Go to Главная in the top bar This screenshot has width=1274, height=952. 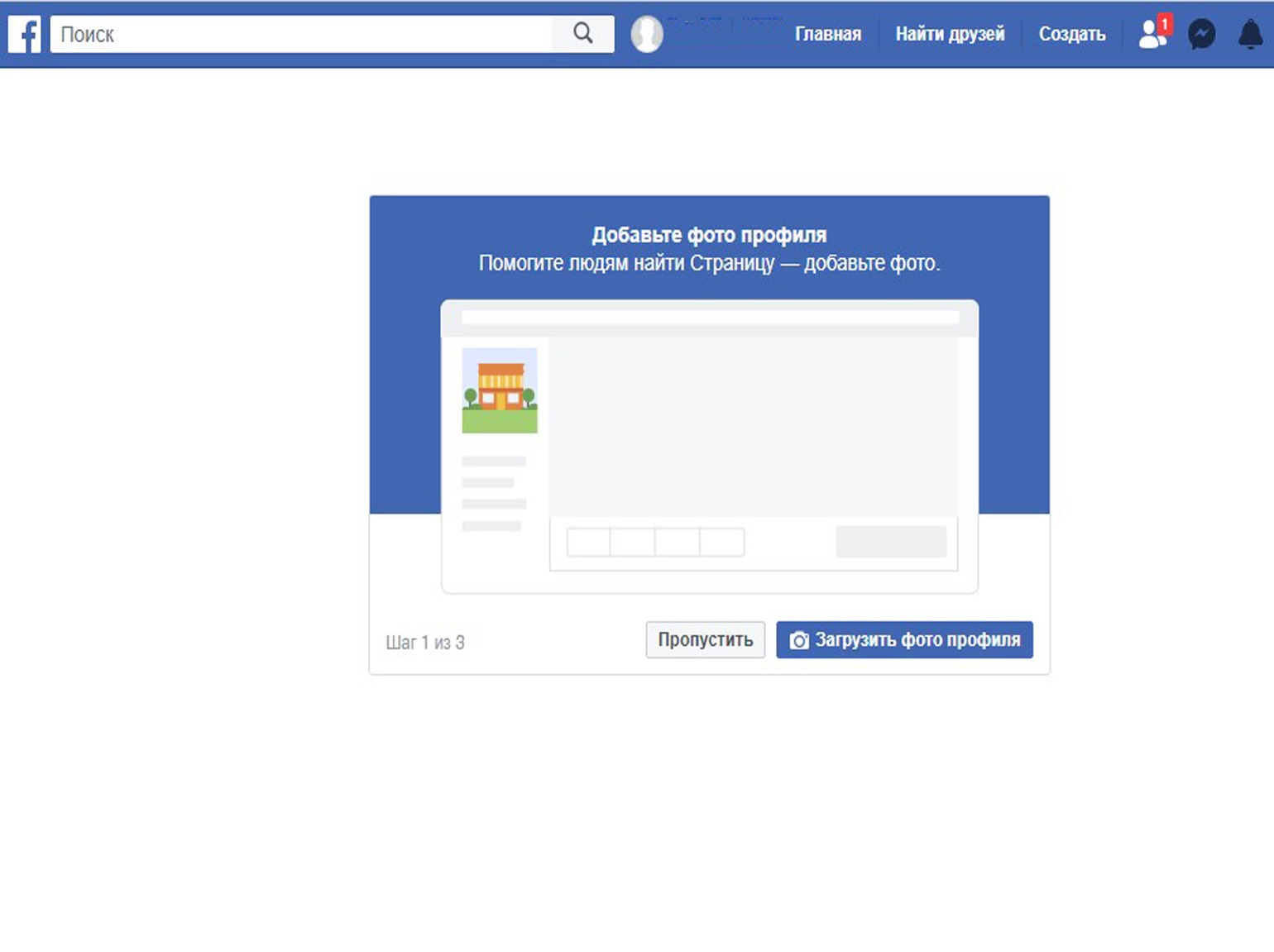[827, 35]
